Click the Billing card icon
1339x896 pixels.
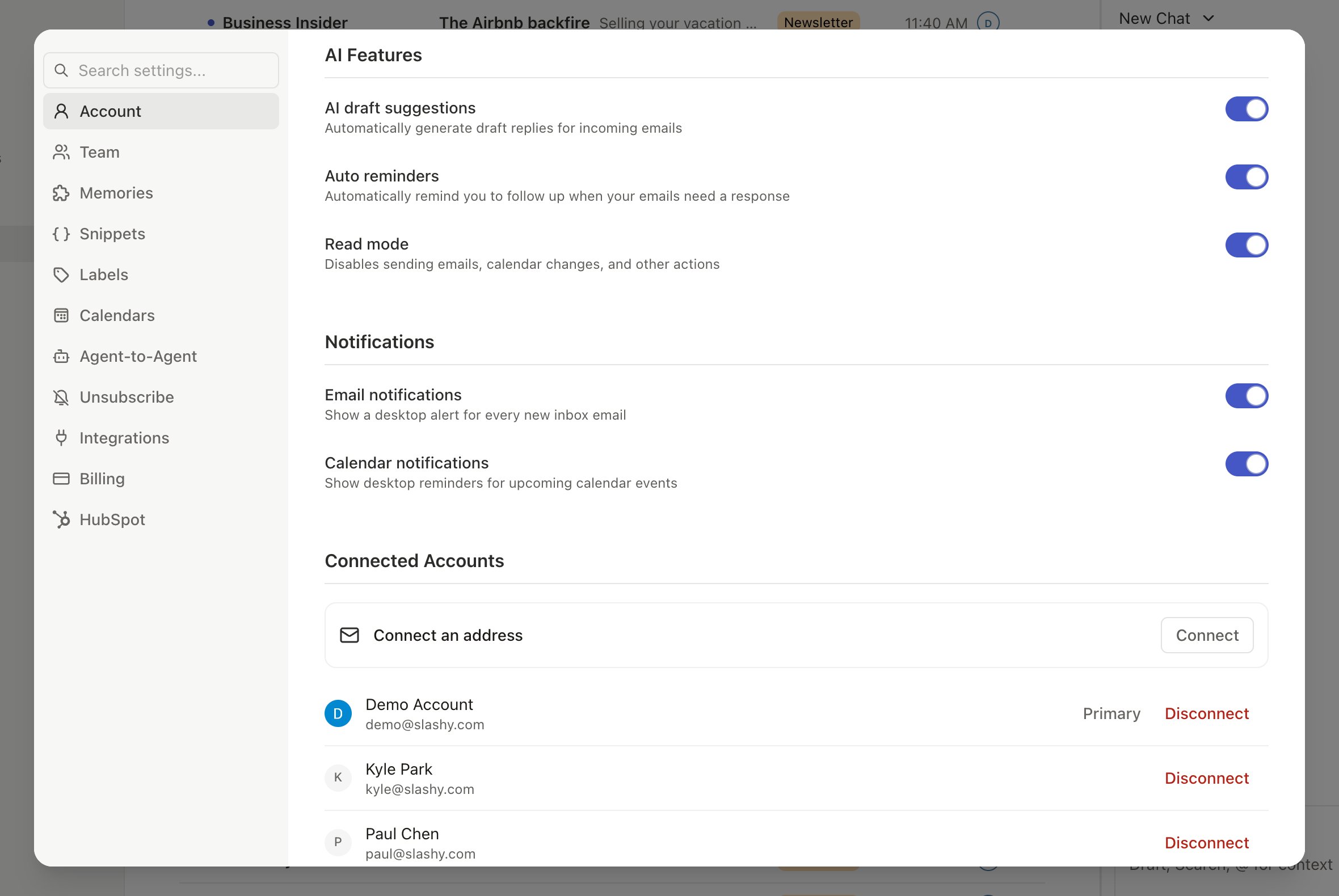pyautogui.click(x=61, y=479)
